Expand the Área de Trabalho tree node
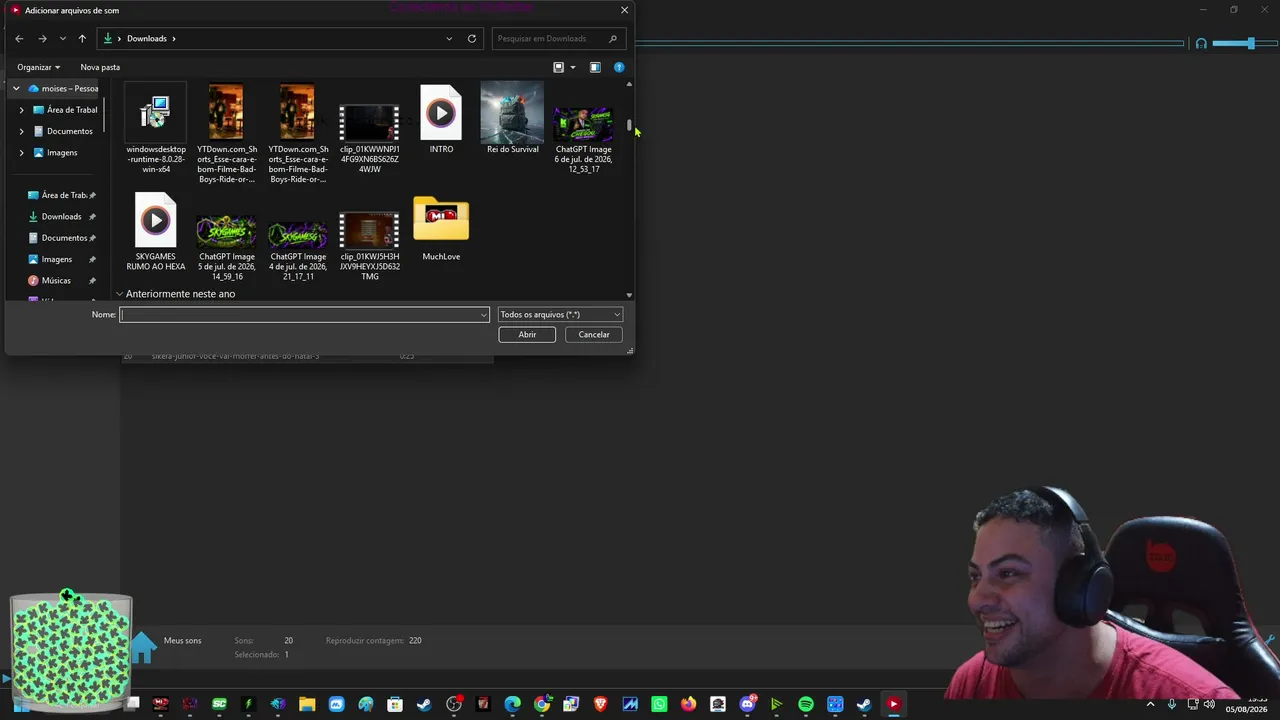The width and height of the screenshot is (1280, 720). point(22,110)
